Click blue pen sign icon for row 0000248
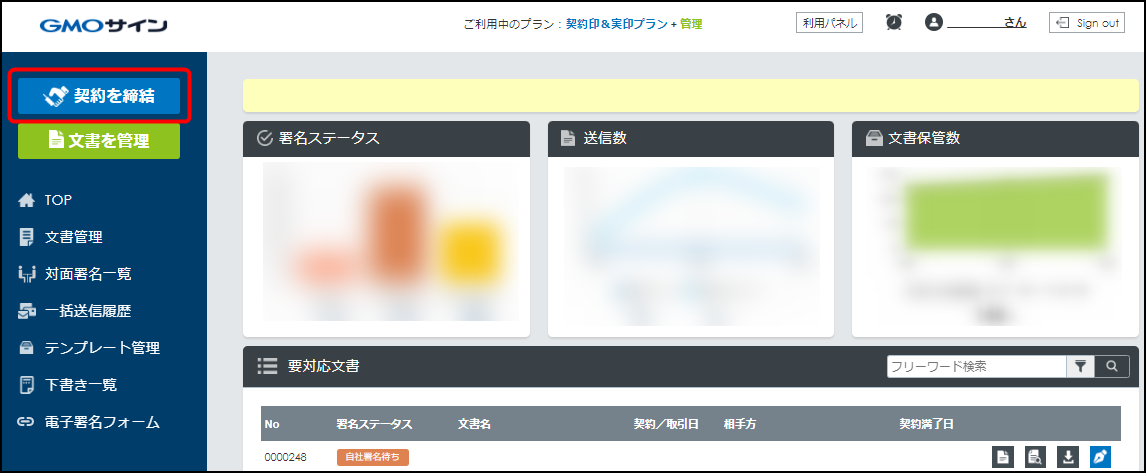 pyautogui.click(x=1101, y=457)
